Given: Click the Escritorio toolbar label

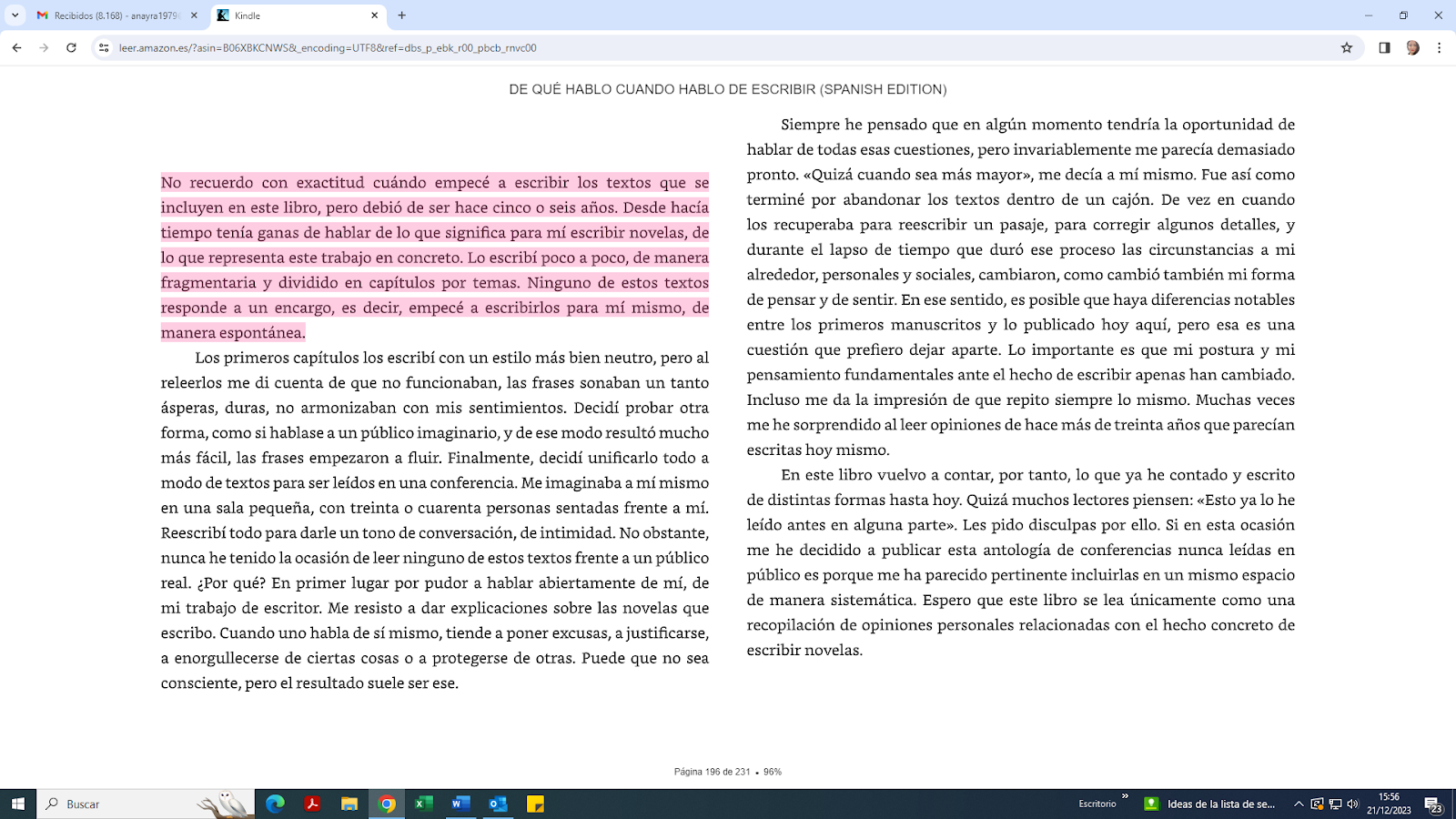Looking at the screenshot, I should (x=1097, y=804).
